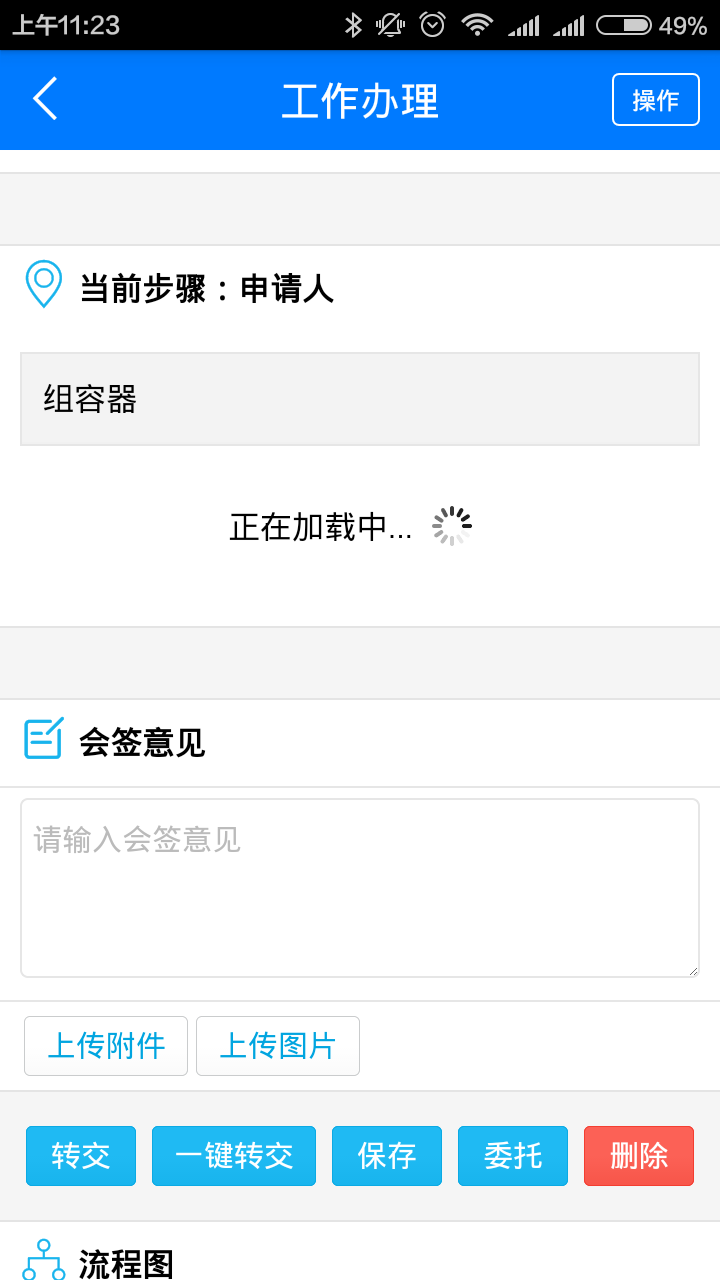Tap the loading spinner icon
Viewport: 720px width, 1280px height.
(x=452, y=526)
